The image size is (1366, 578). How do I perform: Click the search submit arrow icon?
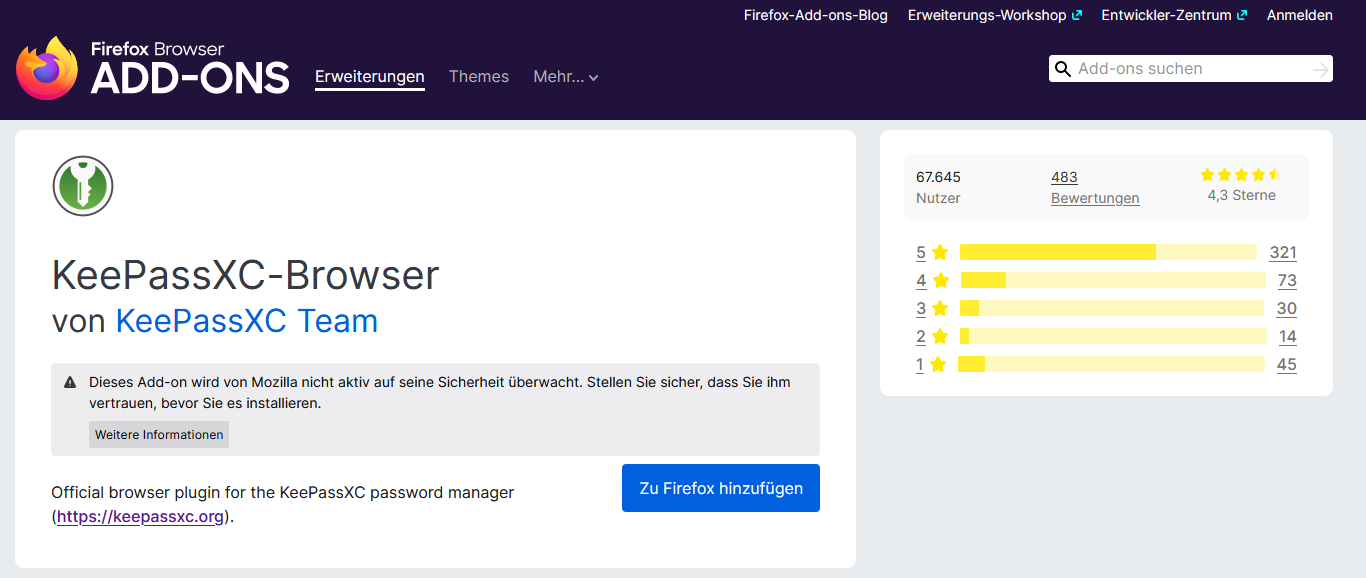1320,69
